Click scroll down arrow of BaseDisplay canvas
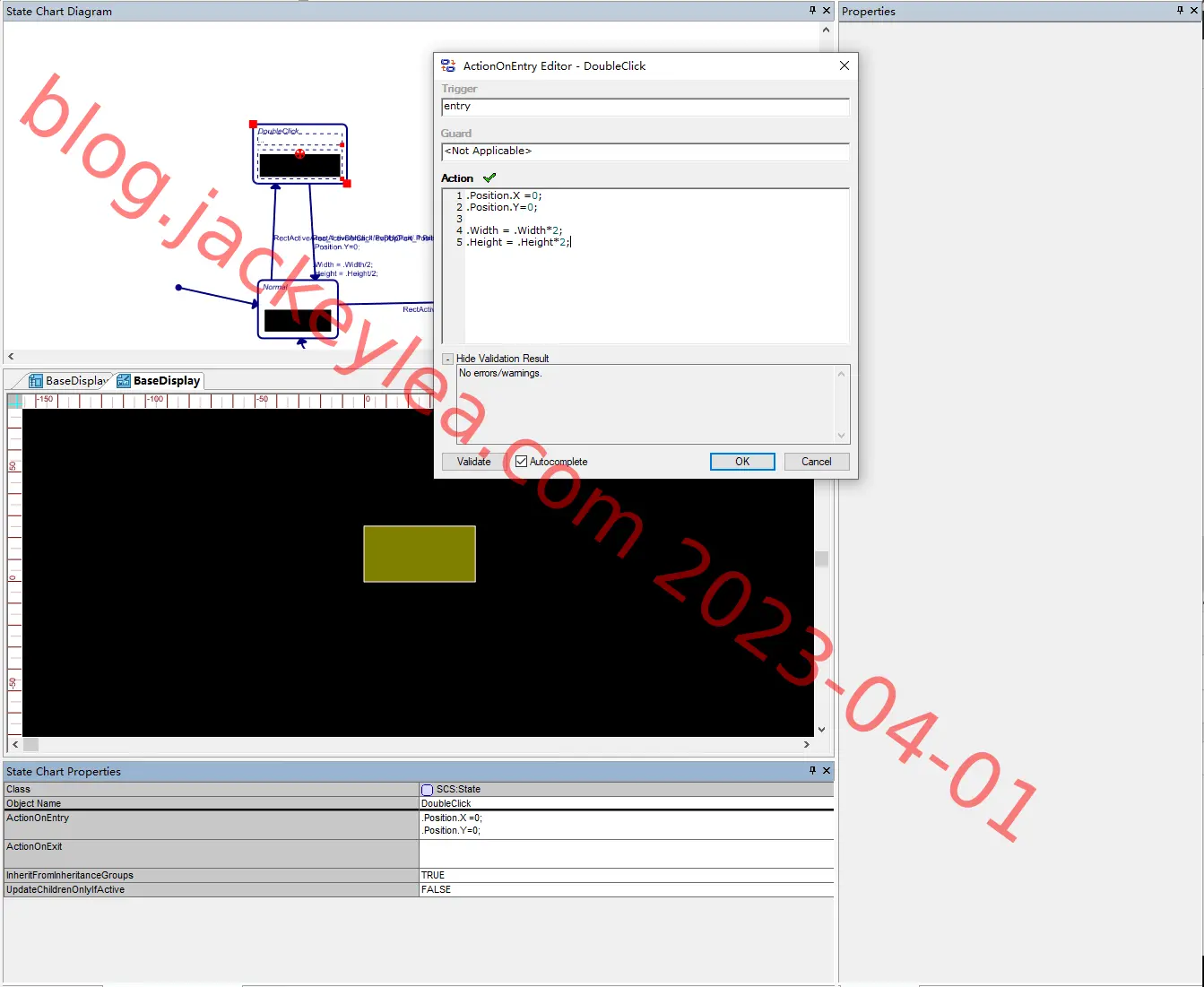This screenshot has width=1204, height=987. point(821,730)
